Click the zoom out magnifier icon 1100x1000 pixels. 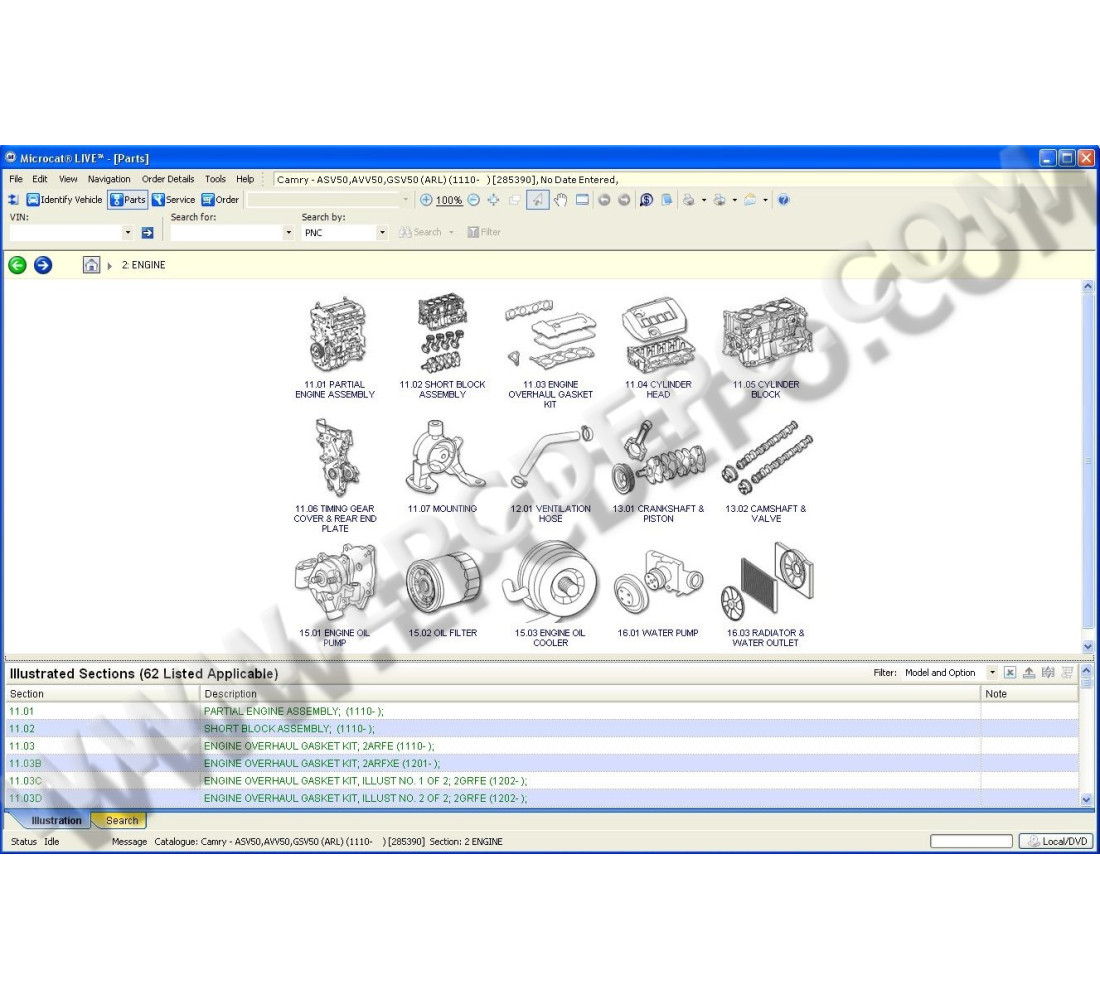[x=474, y=200]
